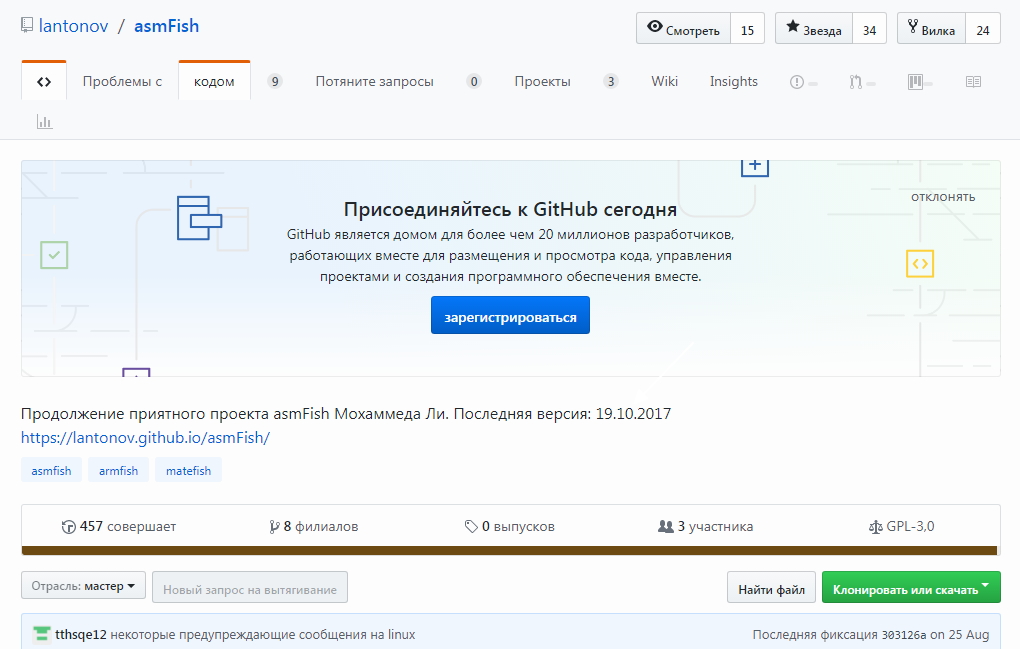
Task: Click the Звезда star button
Action: (813, 29)
